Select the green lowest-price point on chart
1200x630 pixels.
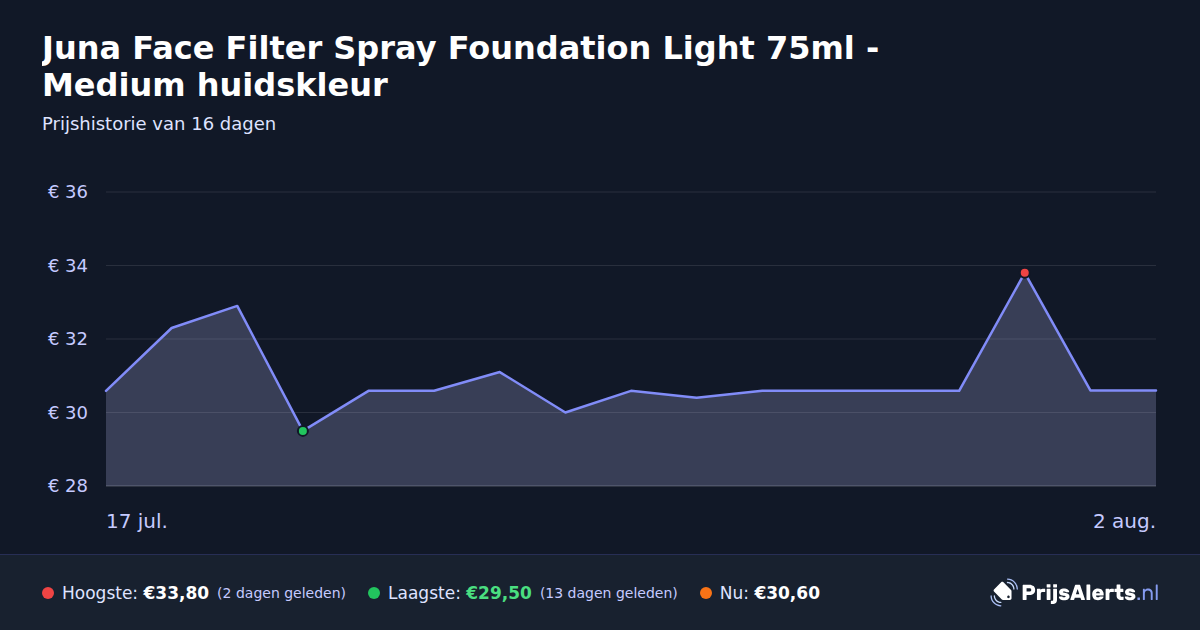coord(303,431)
